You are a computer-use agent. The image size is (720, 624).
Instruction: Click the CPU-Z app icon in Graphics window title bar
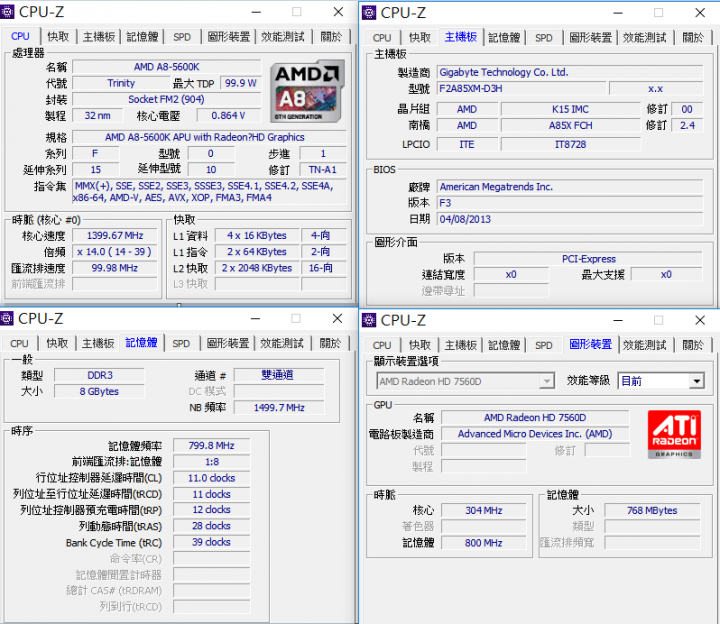[x=369, y=320]
